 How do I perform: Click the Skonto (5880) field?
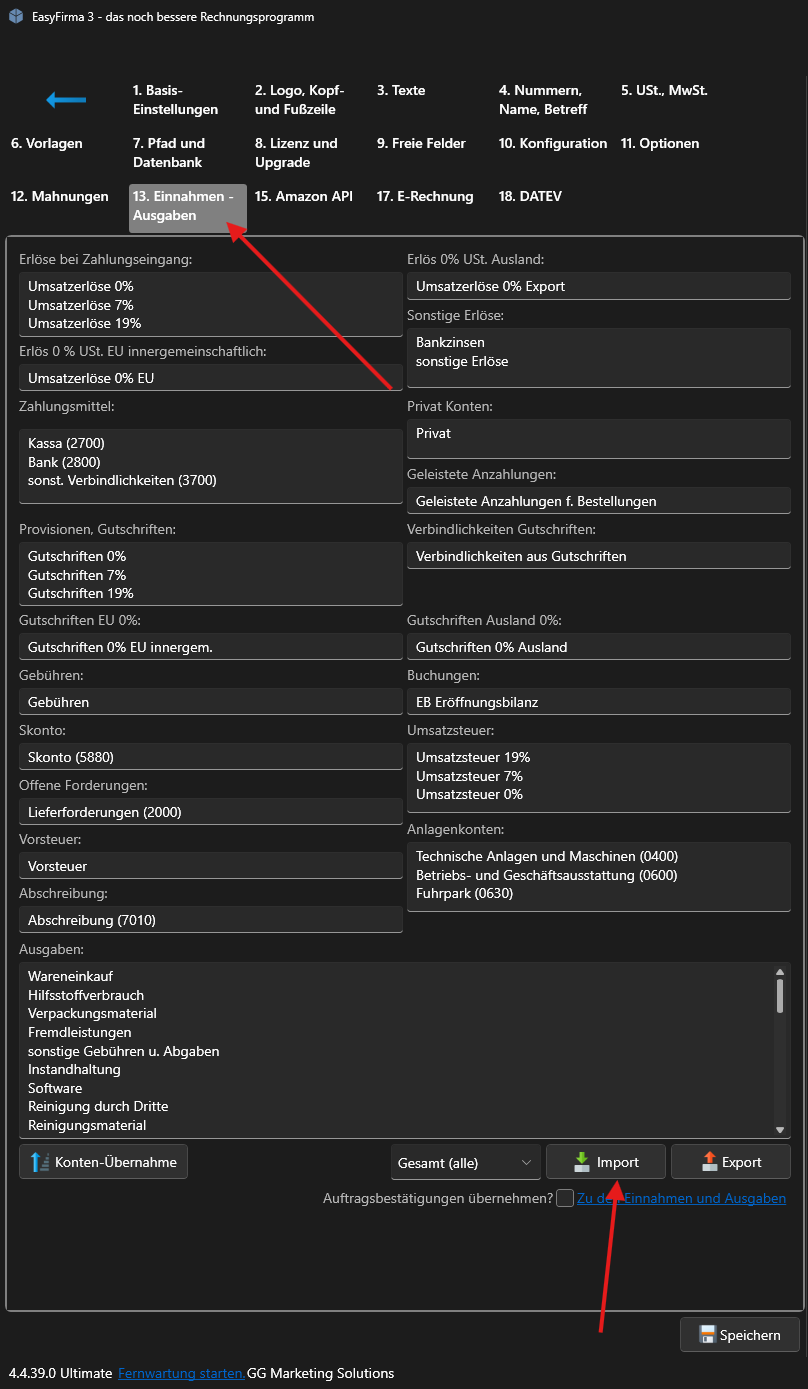pos(210,757)
